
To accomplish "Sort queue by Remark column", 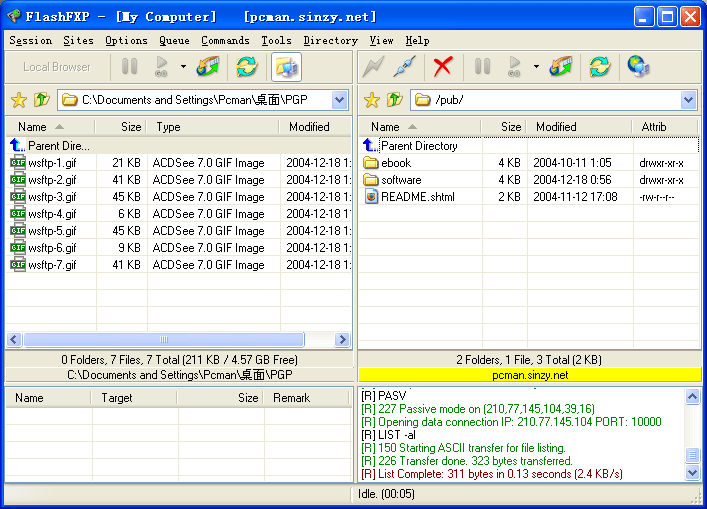I will (x=307, y=398).
